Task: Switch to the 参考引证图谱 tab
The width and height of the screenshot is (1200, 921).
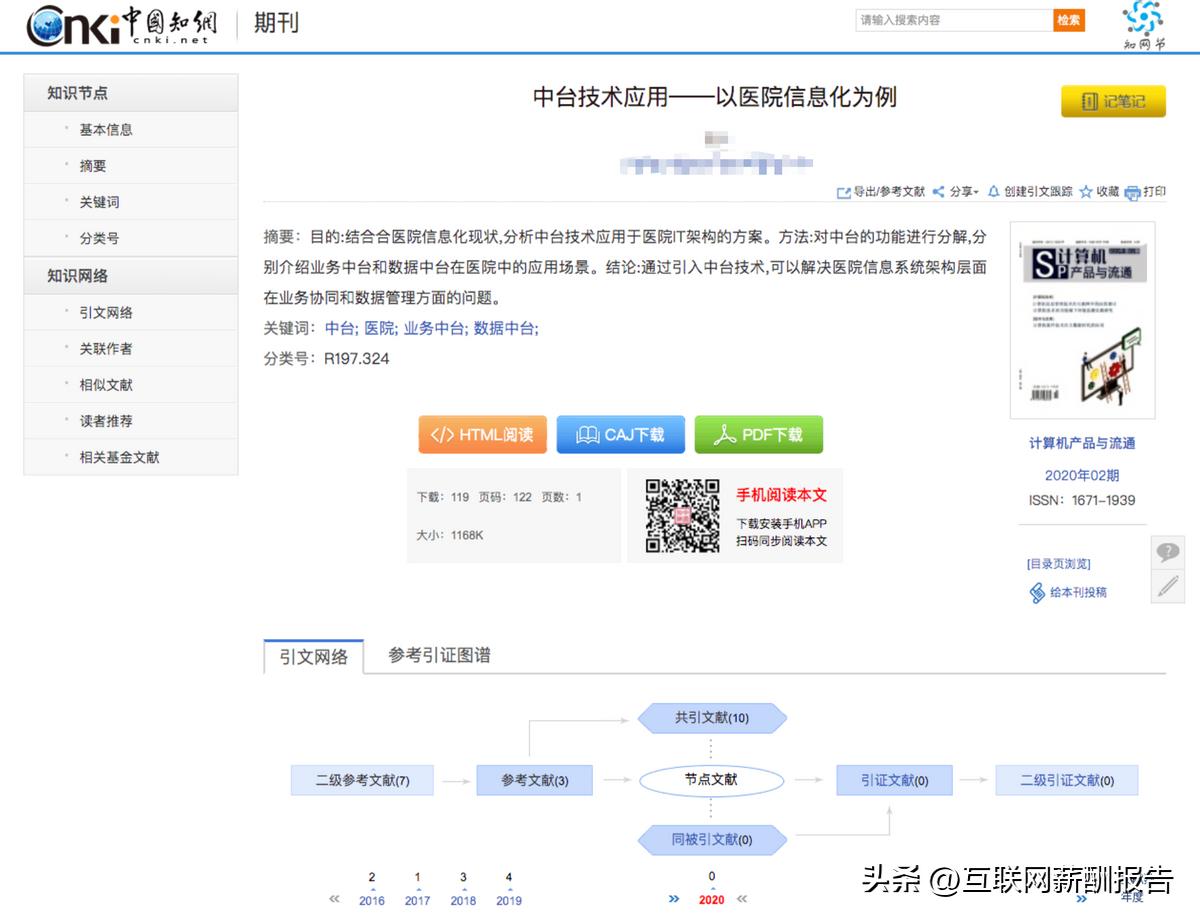Action: click(x=441, y=655)
